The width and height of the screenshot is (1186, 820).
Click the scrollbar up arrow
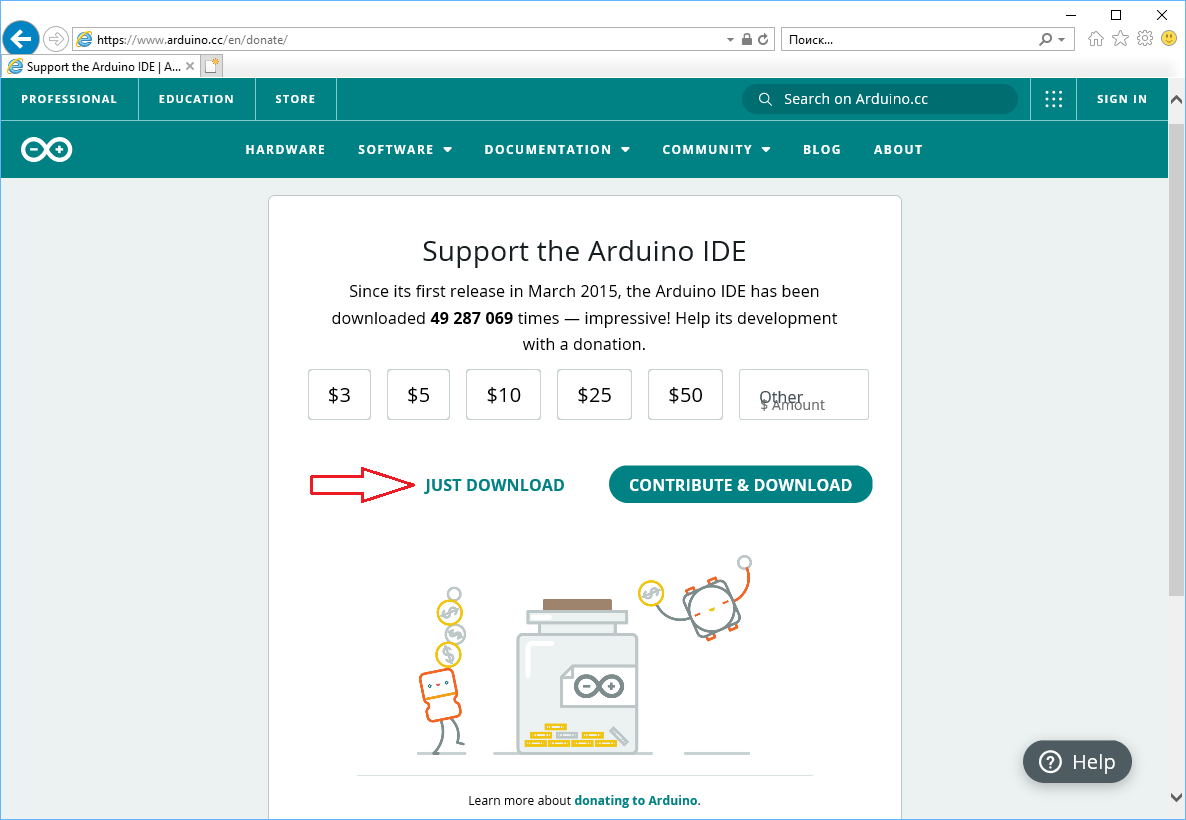tap(1176, 99)
